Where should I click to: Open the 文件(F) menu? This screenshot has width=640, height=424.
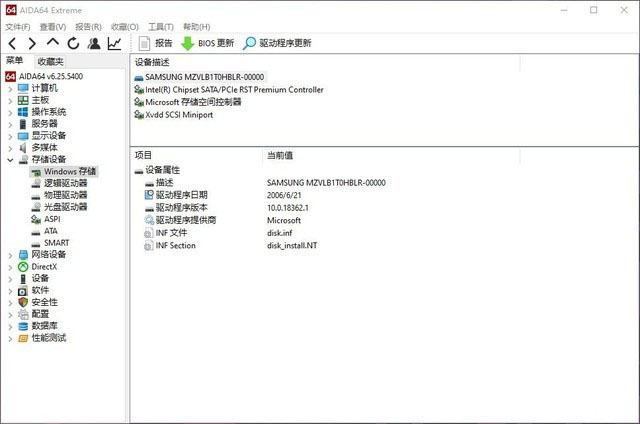18,27
